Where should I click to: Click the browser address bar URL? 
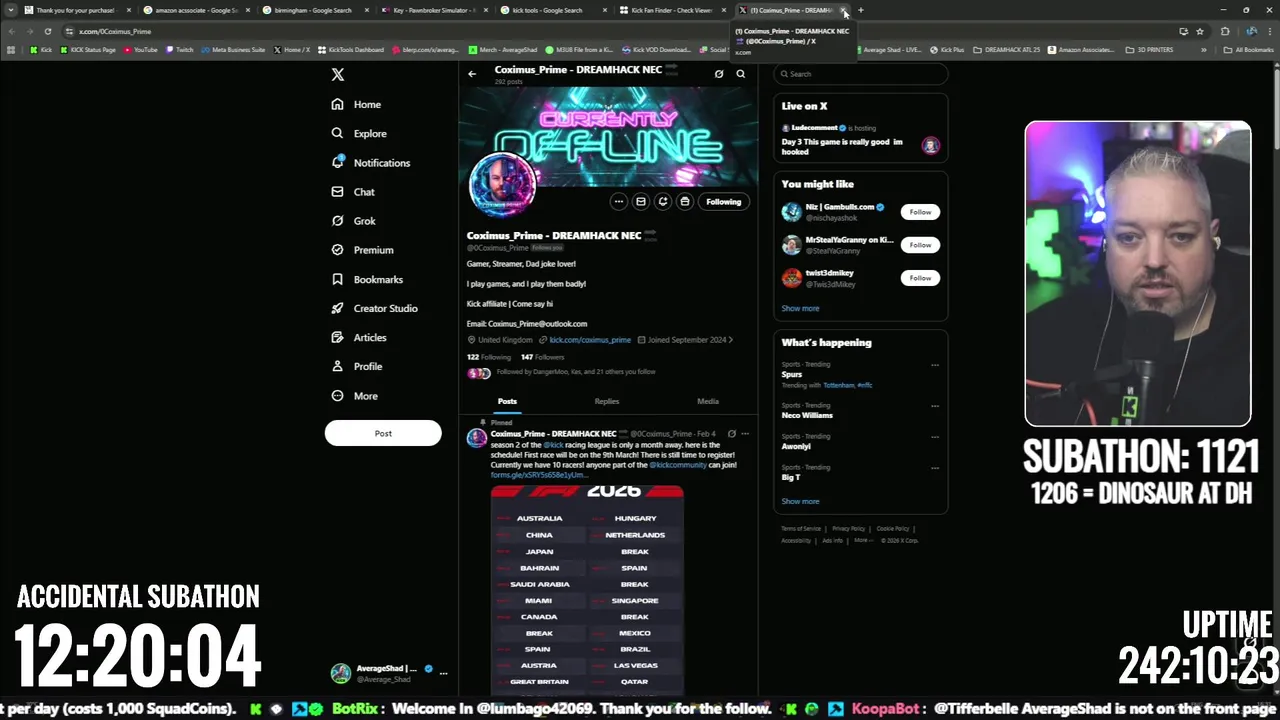click(115, 32)
